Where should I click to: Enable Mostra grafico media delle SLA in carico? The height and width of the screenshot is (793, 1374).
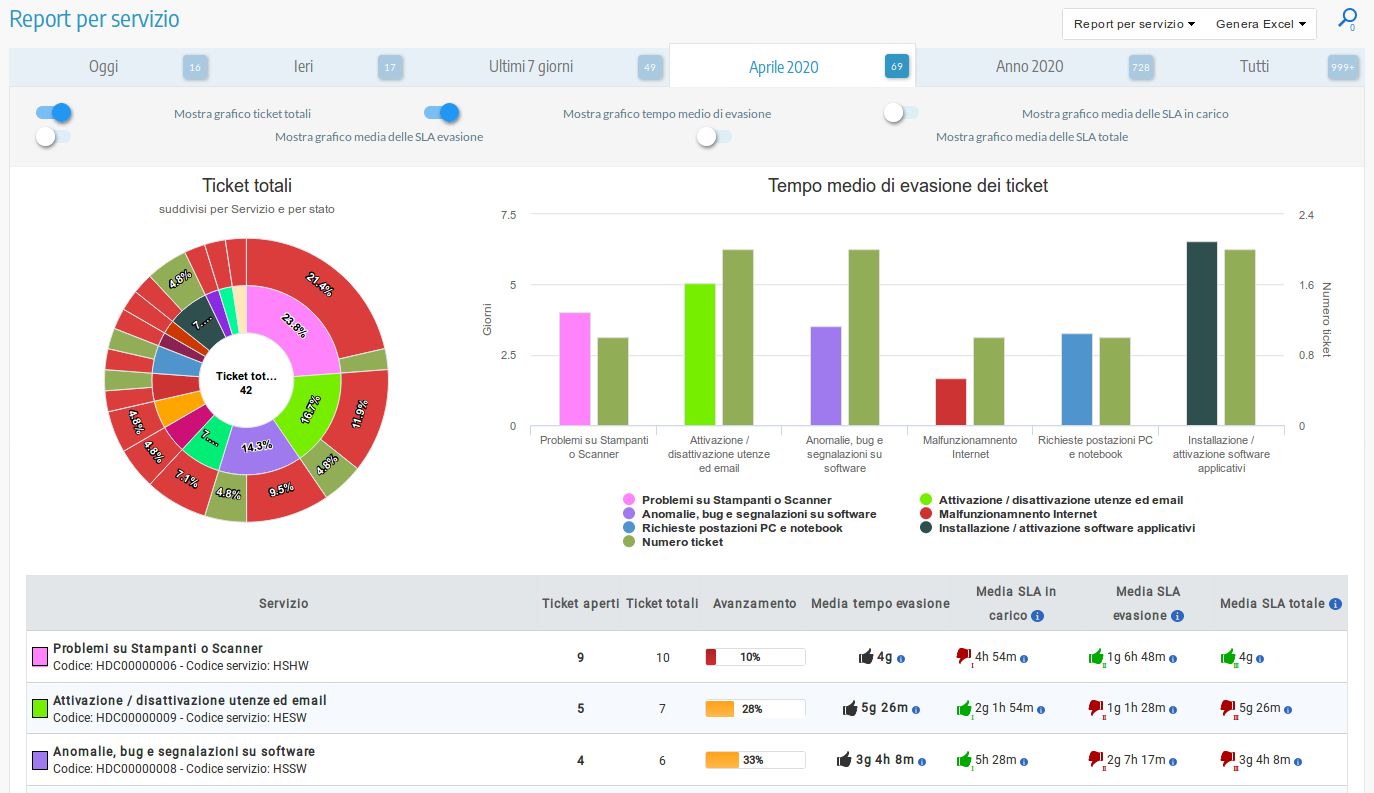pyautogui.click(x=901, y=113)
